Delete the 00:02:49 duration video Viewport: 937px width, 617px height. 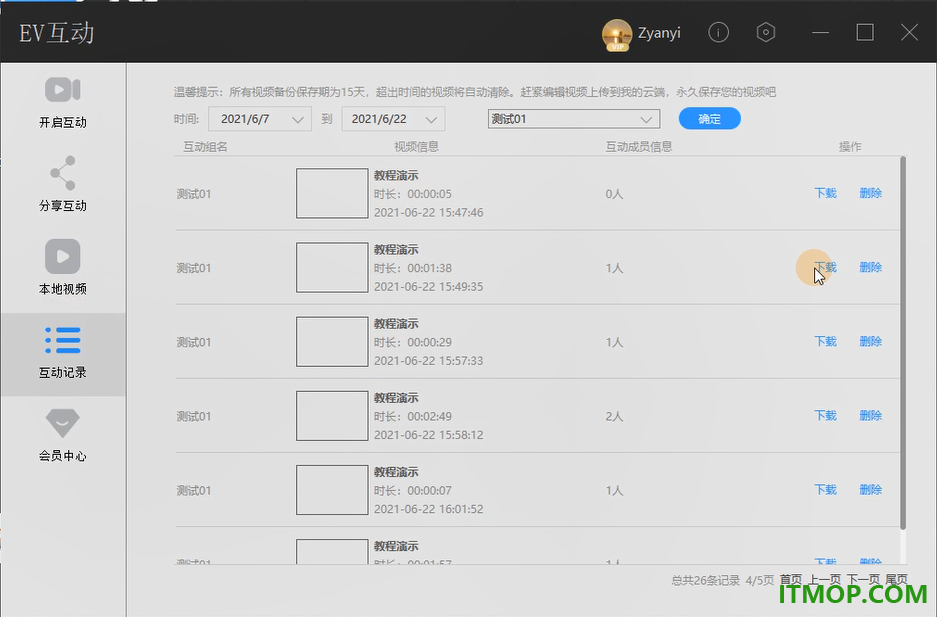871,415
